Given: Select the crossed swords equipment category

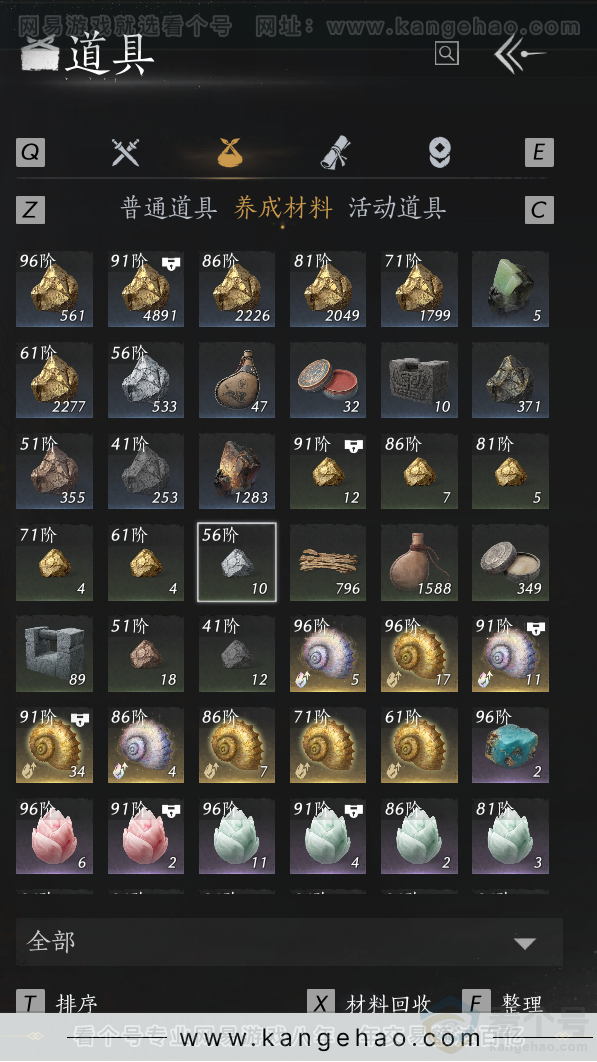Looking at the screenshot, I should (x=125, y=152).
